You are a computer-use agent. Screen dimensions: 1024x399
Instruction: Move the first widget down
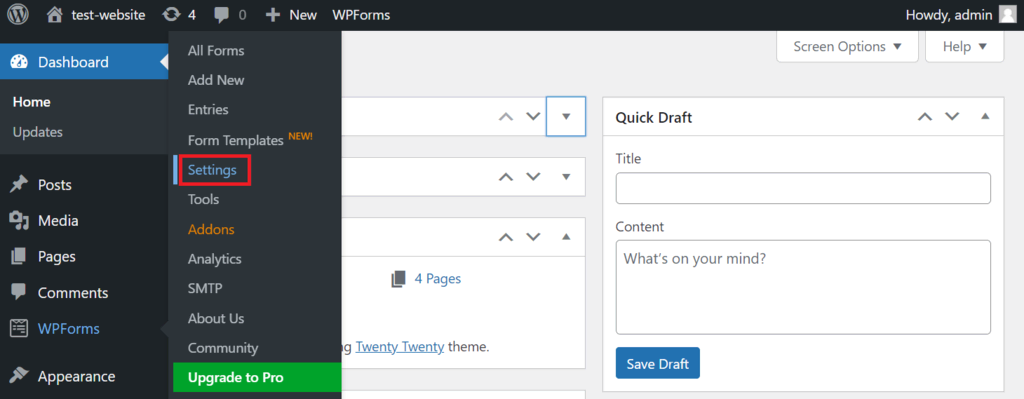click(534, 117)
